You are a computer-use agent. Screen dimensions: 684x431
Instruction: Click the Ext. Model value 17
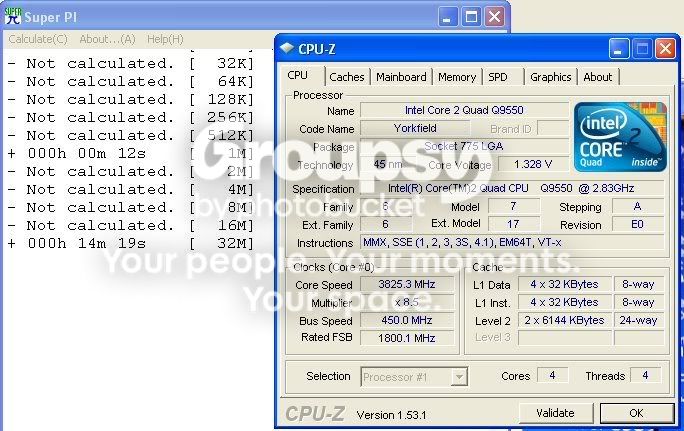pos(513,225)
